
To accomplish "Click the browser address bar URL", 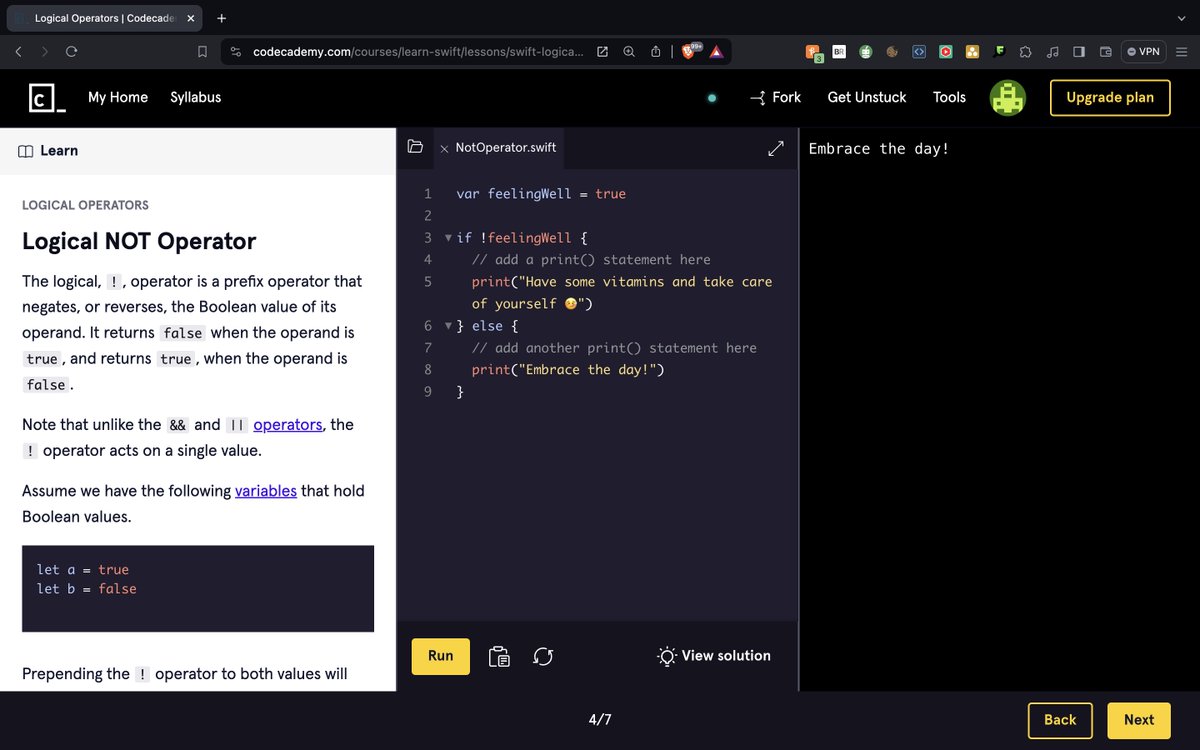I will pos(418,51).
